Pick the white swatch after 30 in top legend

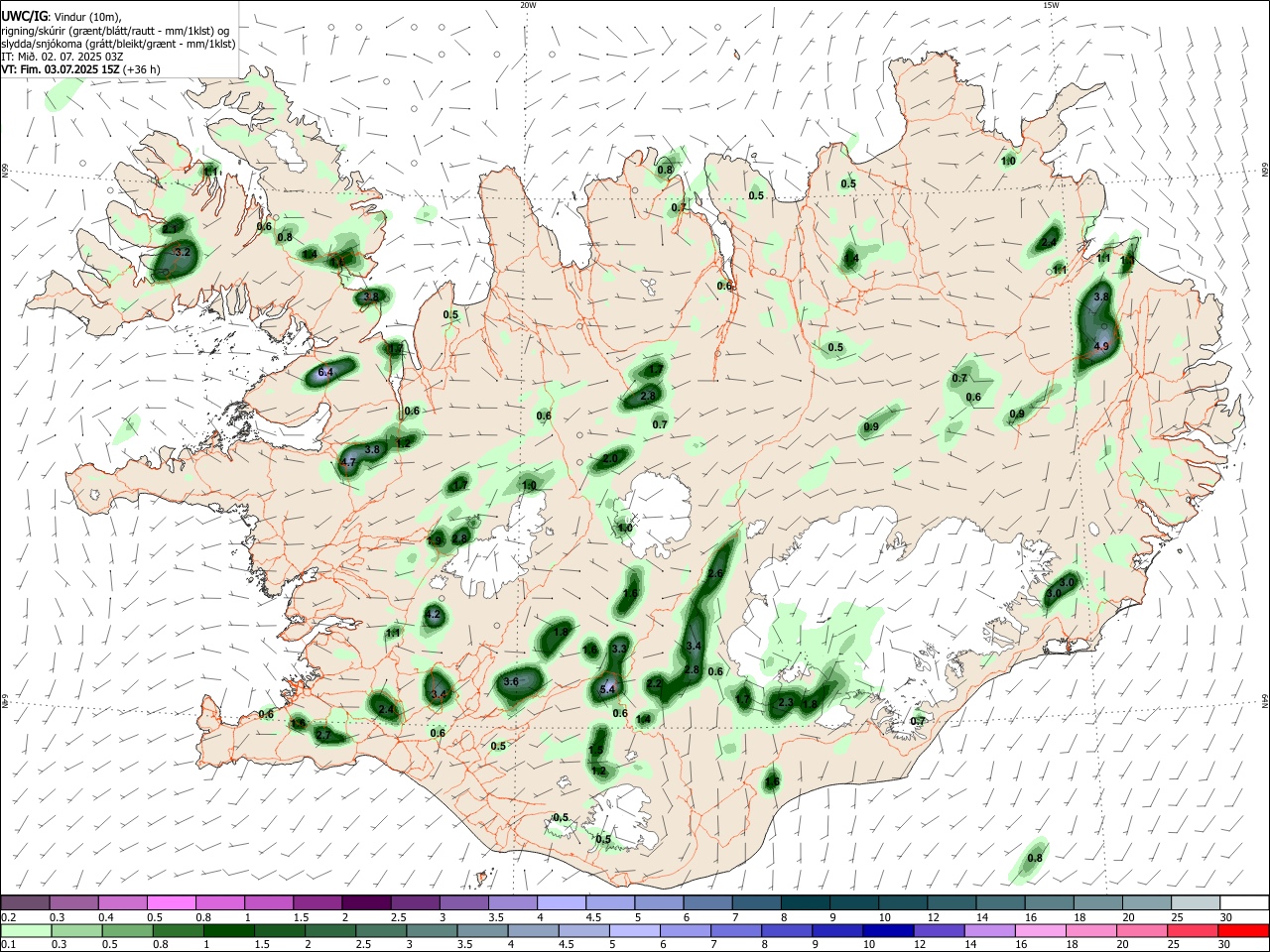pyautogui.click(x=1244, y=902)
